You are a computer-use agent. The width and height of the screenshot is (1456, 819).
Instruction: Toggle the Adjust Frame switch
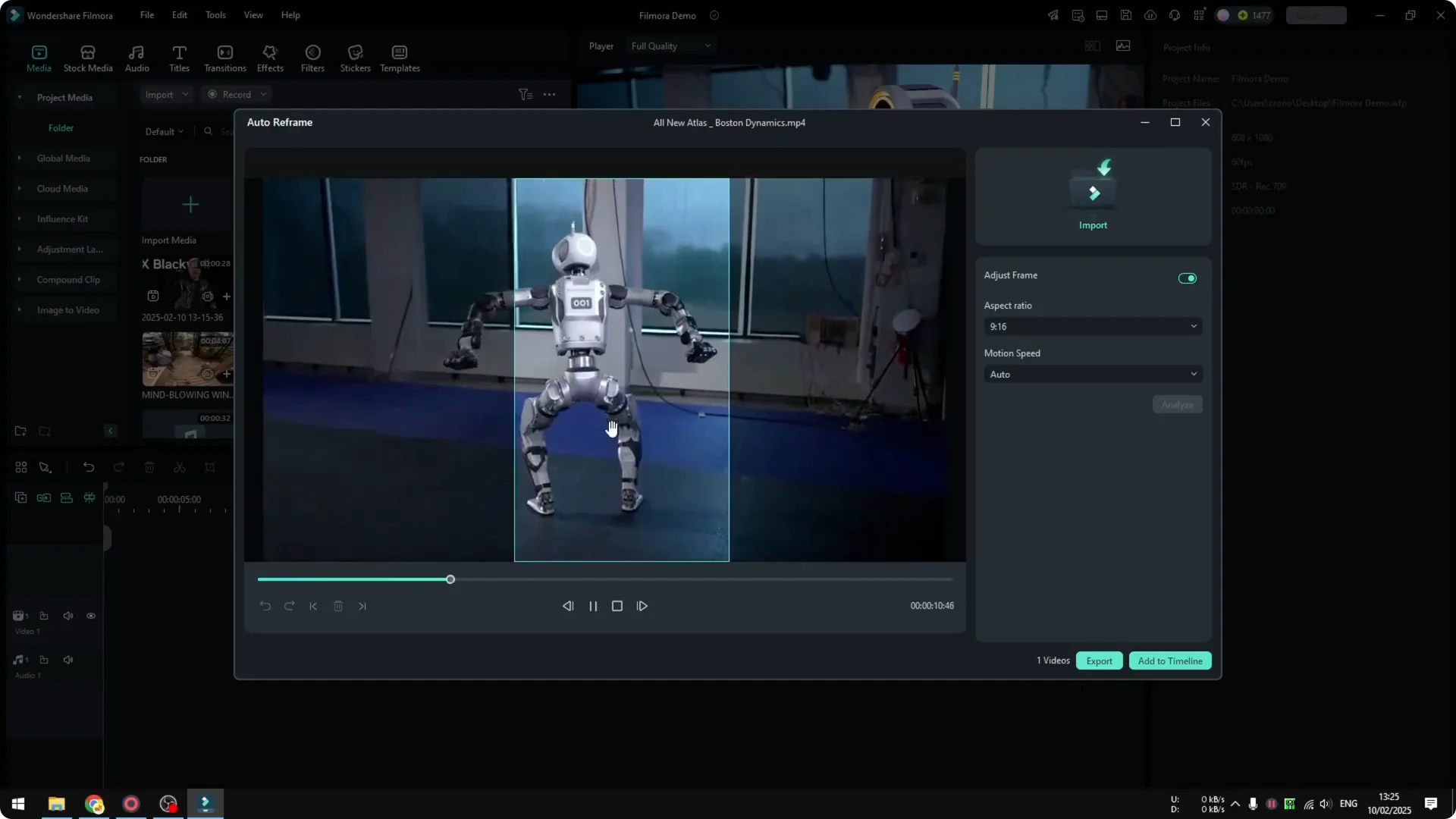(1187, 278)
